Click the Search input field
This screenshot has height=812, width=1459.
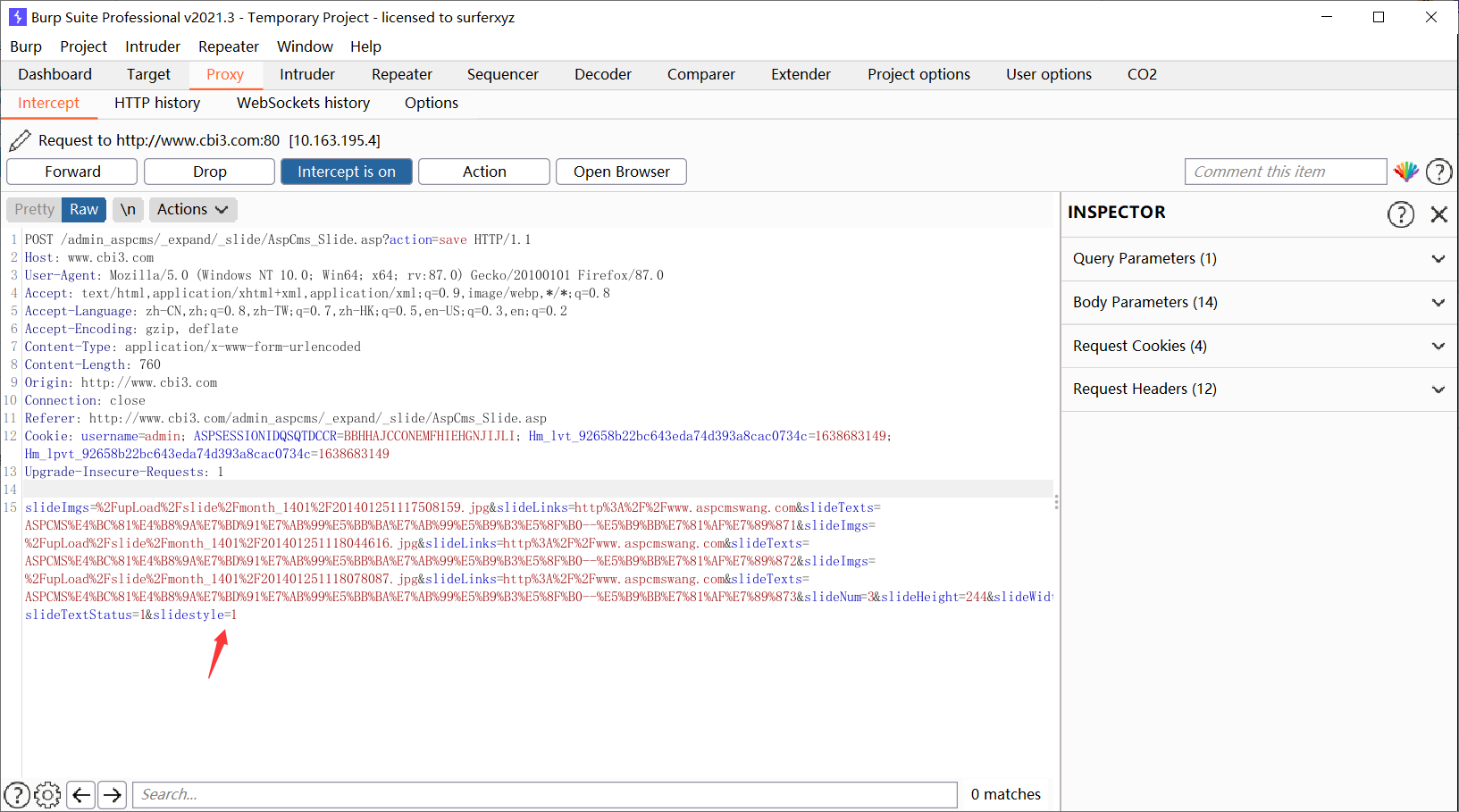click(545, 794)
